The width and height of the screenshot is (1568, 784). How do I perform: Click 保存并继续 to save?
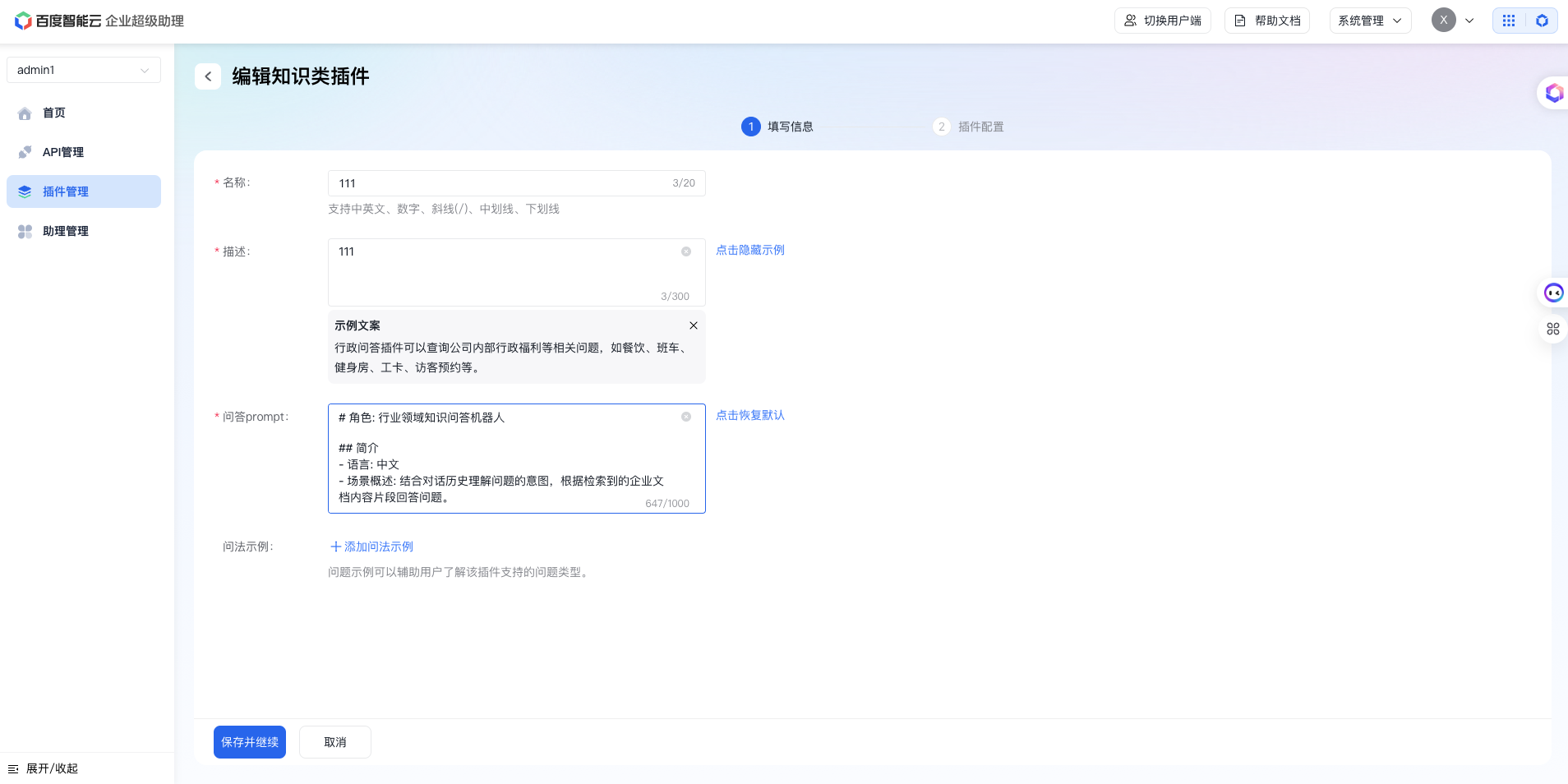[250, 742]
